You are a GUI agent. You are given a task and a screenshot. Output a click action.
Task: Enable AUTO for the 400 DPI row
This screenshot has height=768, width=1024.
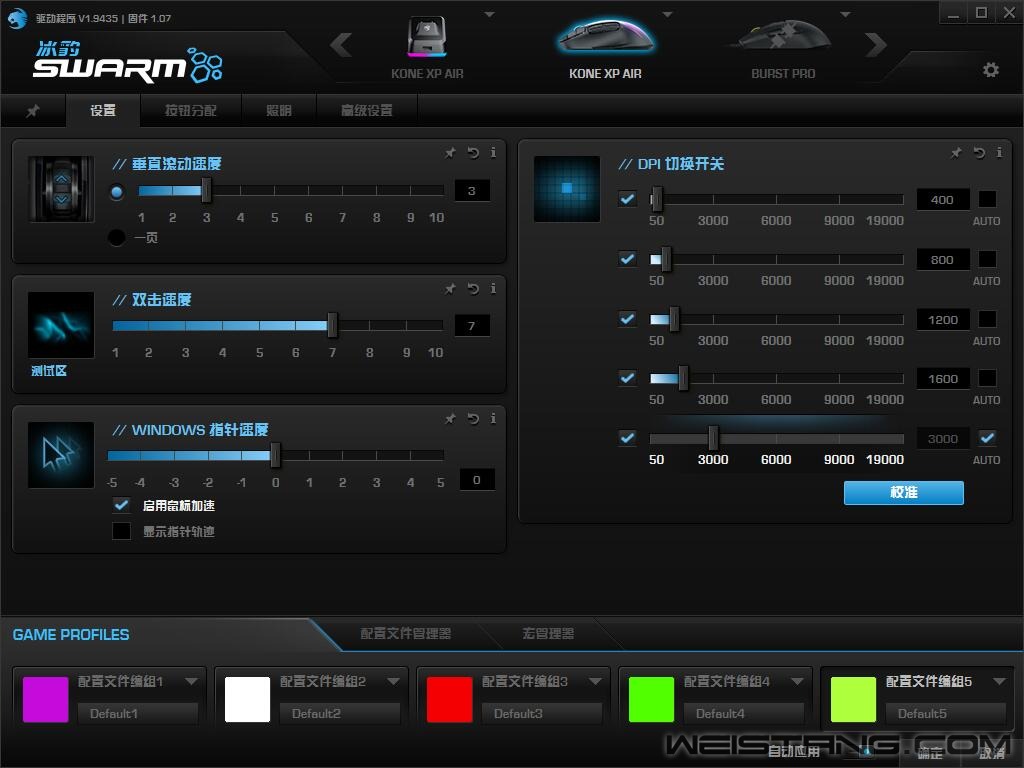987,199
